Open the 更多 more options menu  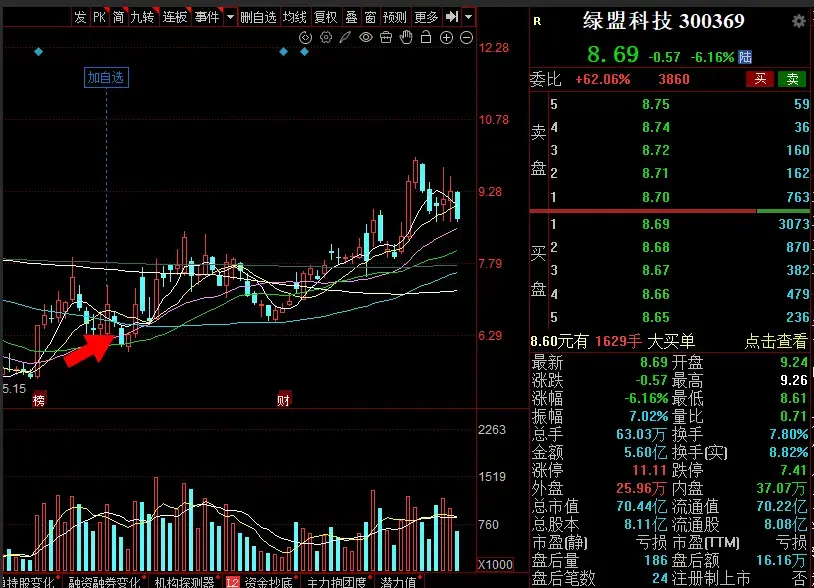426,17
